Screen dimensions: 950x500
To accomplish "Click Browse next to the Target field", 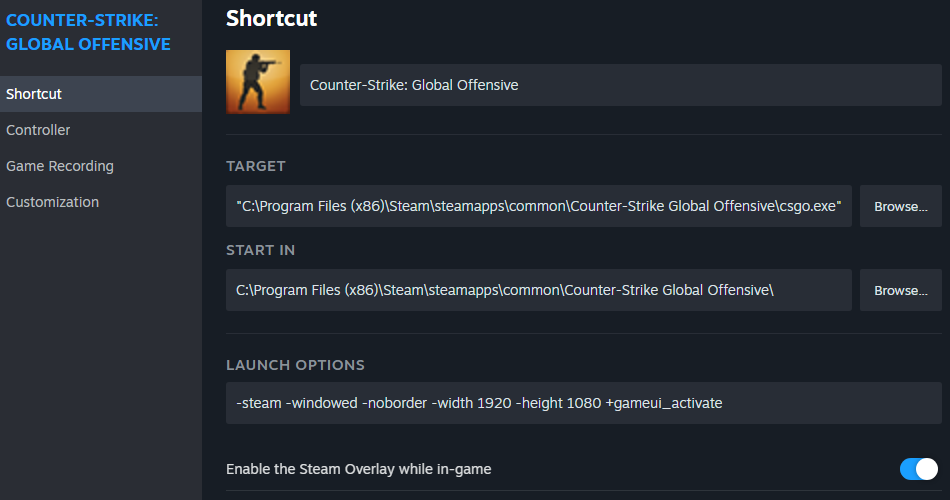I will pos(900,206).
